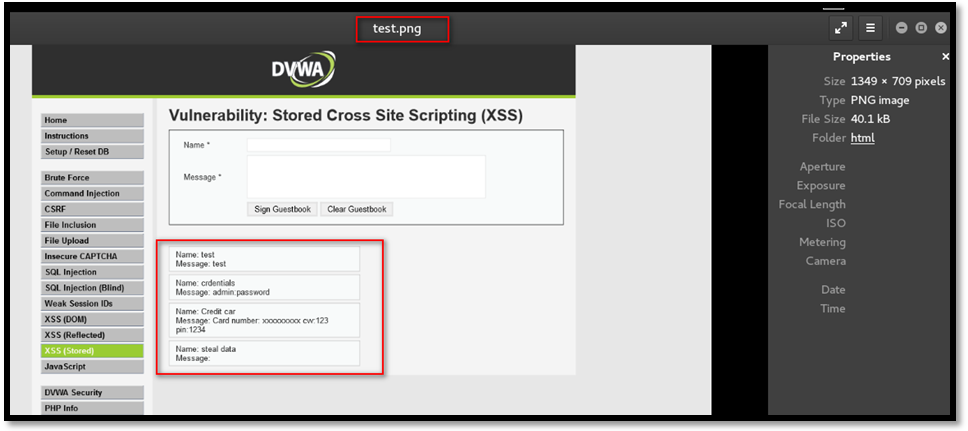Click the Focal Length property label
The width and height of the screenshot is (968, 431).
812,204
